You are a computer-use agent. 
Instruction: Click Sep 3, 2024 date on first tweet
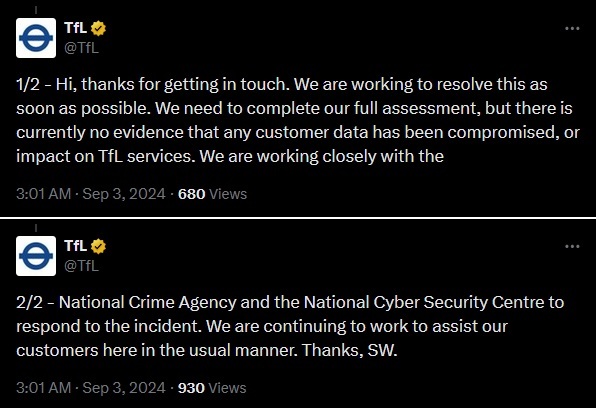tap(124, 194)
